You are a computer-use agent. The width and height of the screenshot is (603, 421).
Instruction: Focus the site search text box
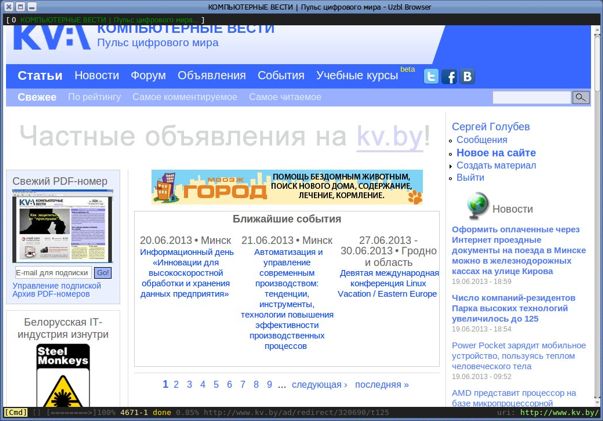coord(530,97)
